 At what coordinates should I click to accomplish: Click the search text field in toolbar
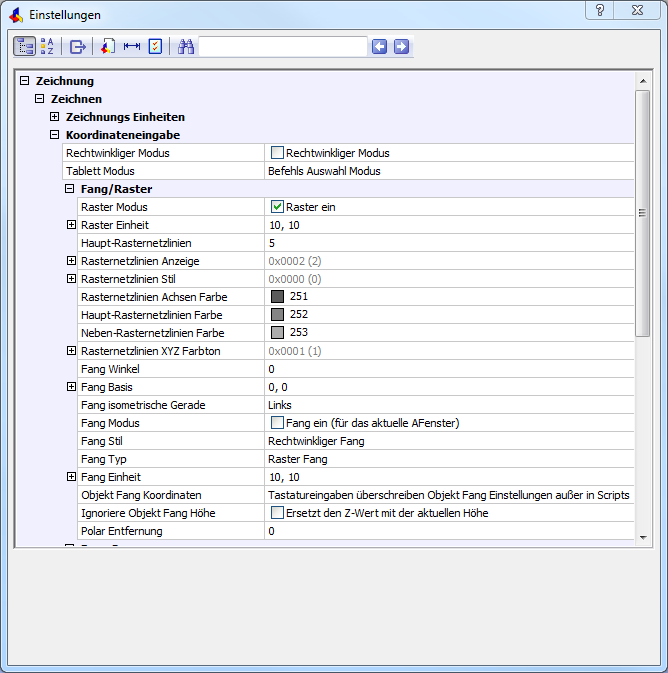point(283,46)
